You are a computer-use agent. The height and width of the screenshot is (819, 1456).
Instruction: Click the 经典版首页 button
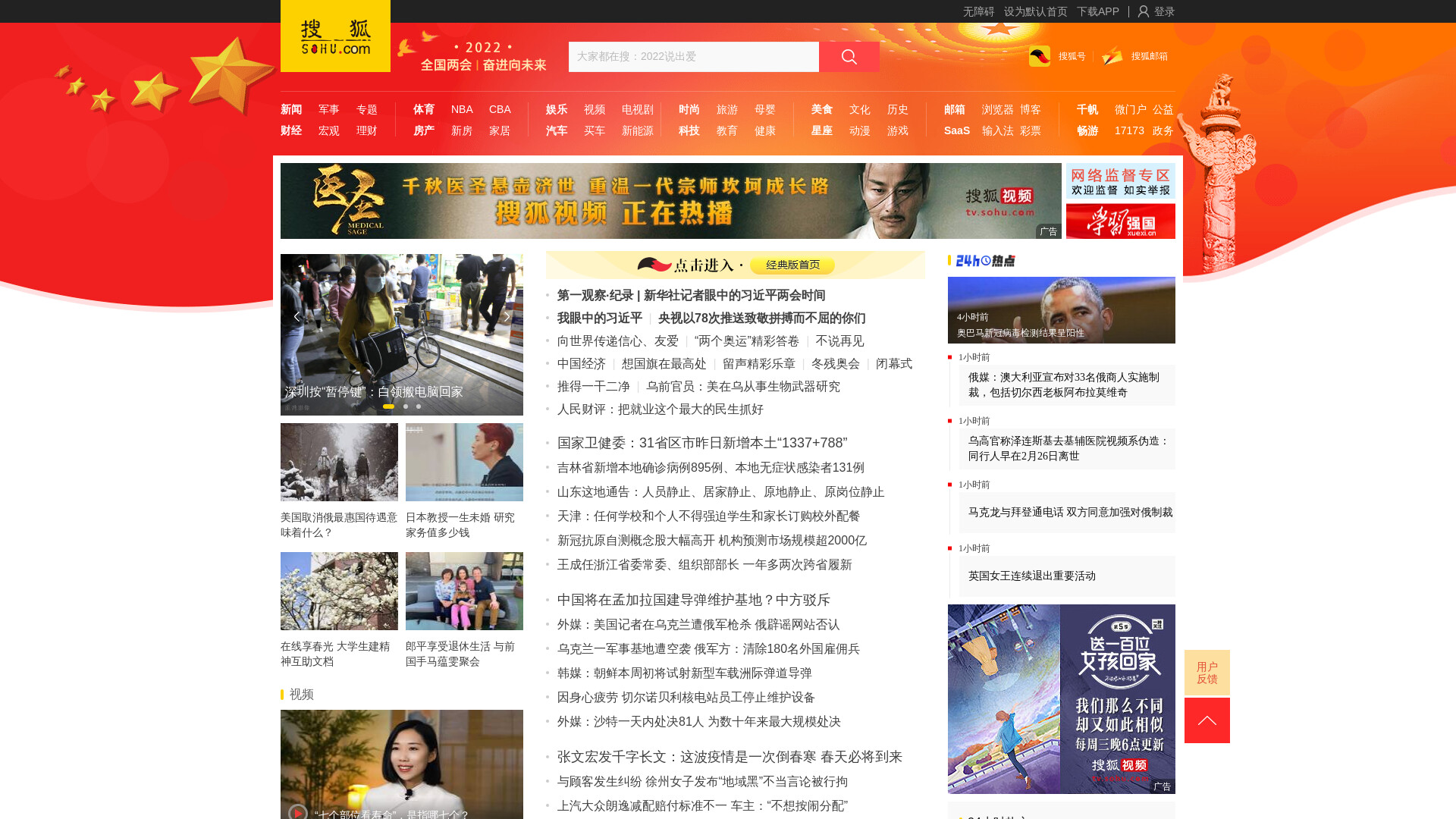pyautogui.click(x=792, y=265)
